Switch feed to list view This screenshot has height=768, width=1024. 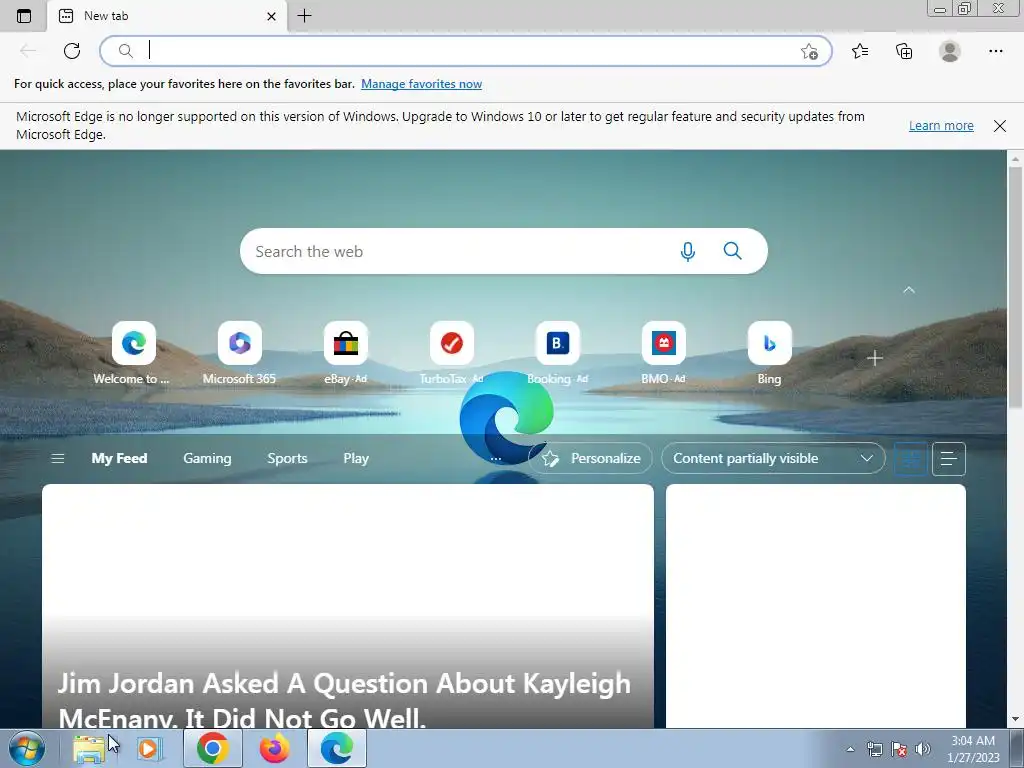pos(949,458)
